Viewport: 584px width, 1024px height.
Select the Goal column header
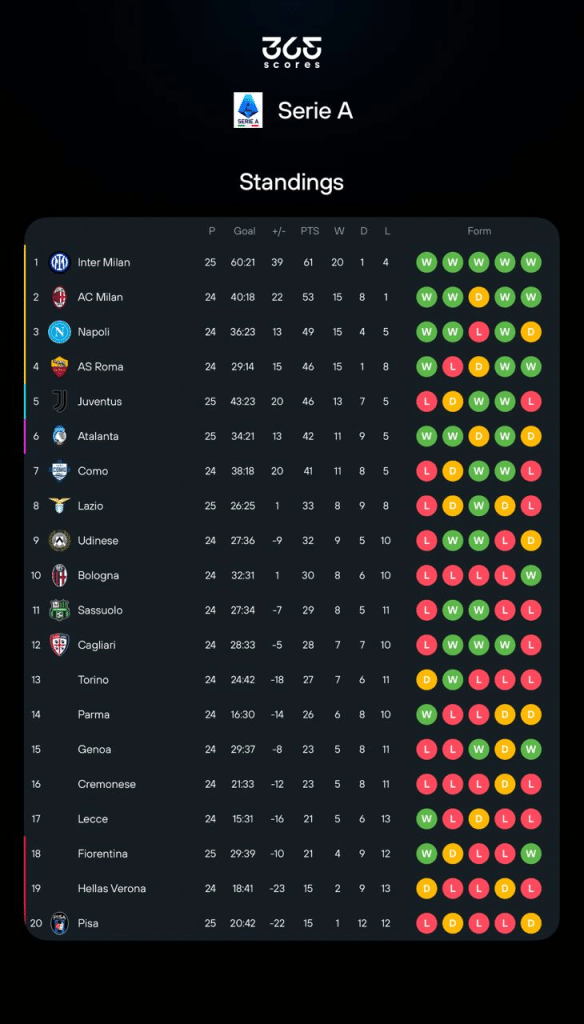click(243, 230)
